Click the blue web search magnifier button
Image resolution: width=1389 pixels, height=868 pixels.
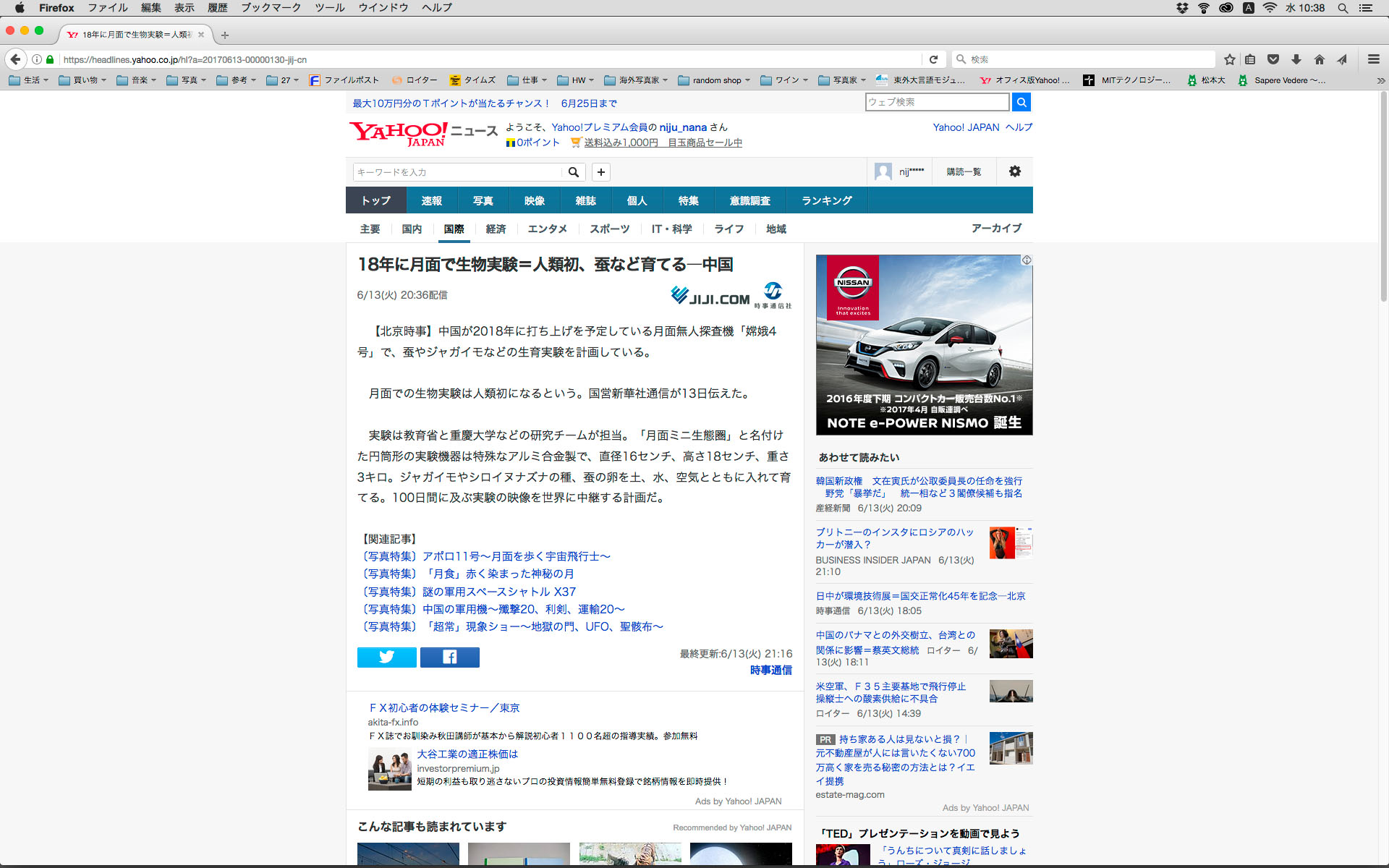1021,102
